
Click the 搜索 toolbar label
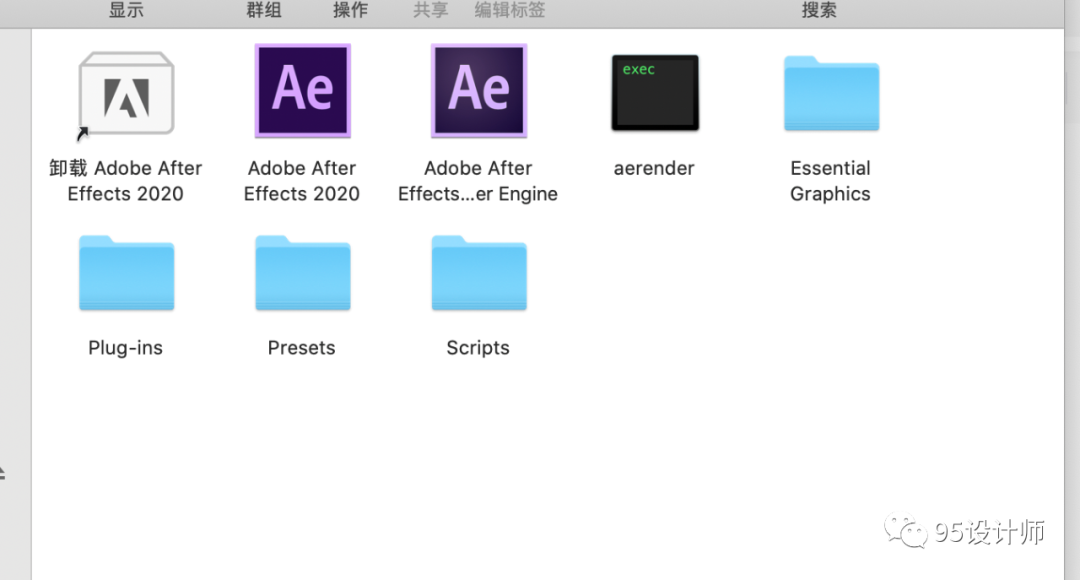(x=819, y=10)
